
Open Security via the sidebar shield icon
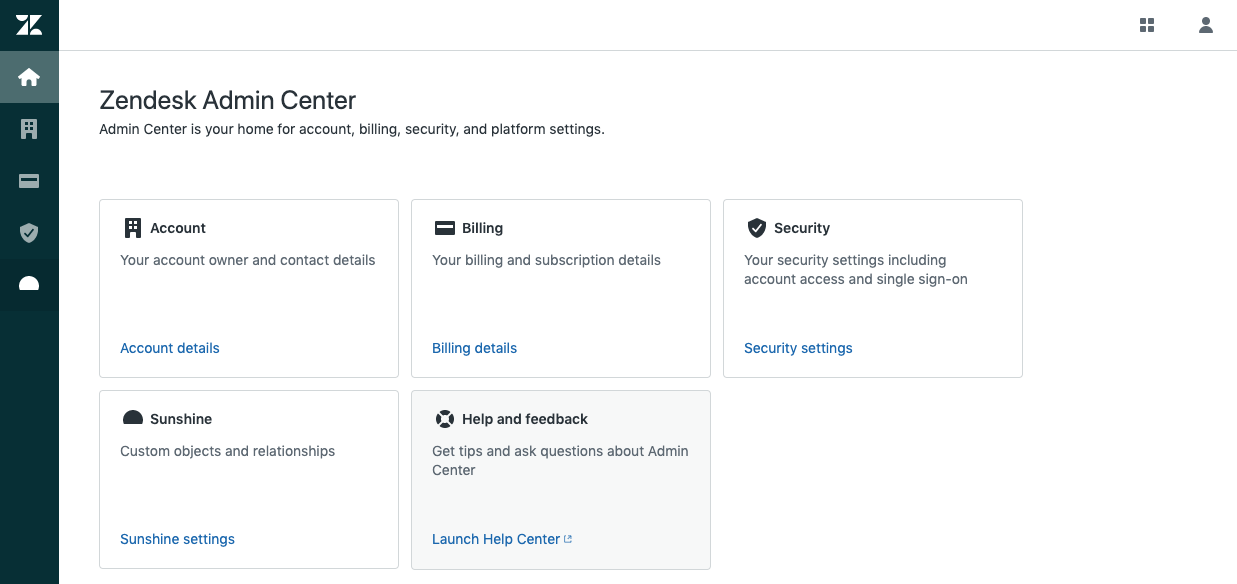click(29, 233)
